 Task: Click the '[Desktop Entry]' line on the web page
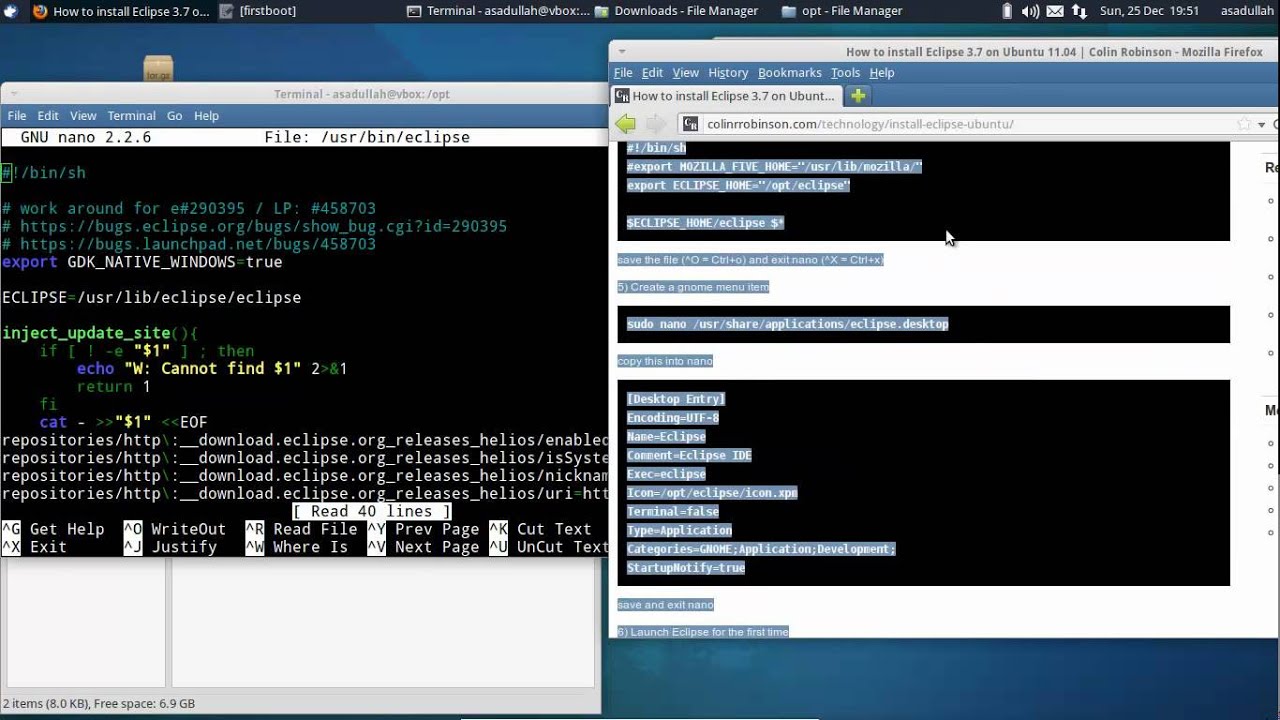click(x=676, y=399)
